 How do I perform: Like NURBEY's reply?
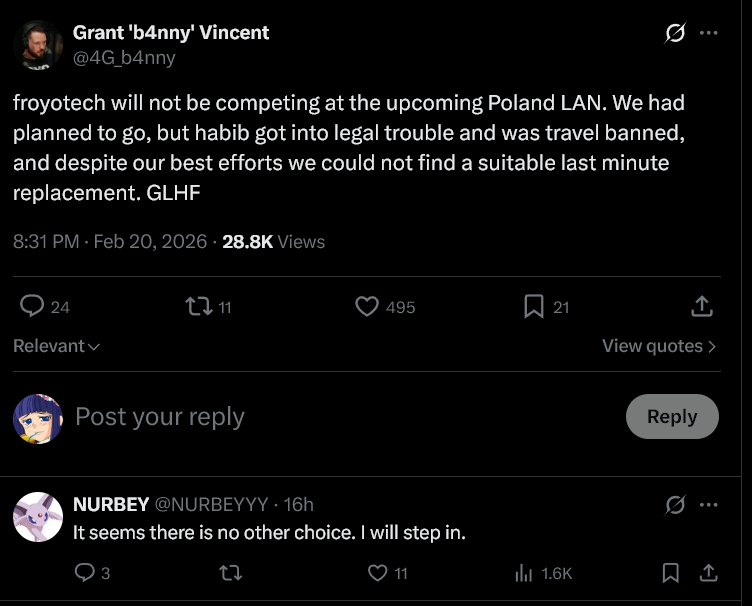click(x=377, y=573)
